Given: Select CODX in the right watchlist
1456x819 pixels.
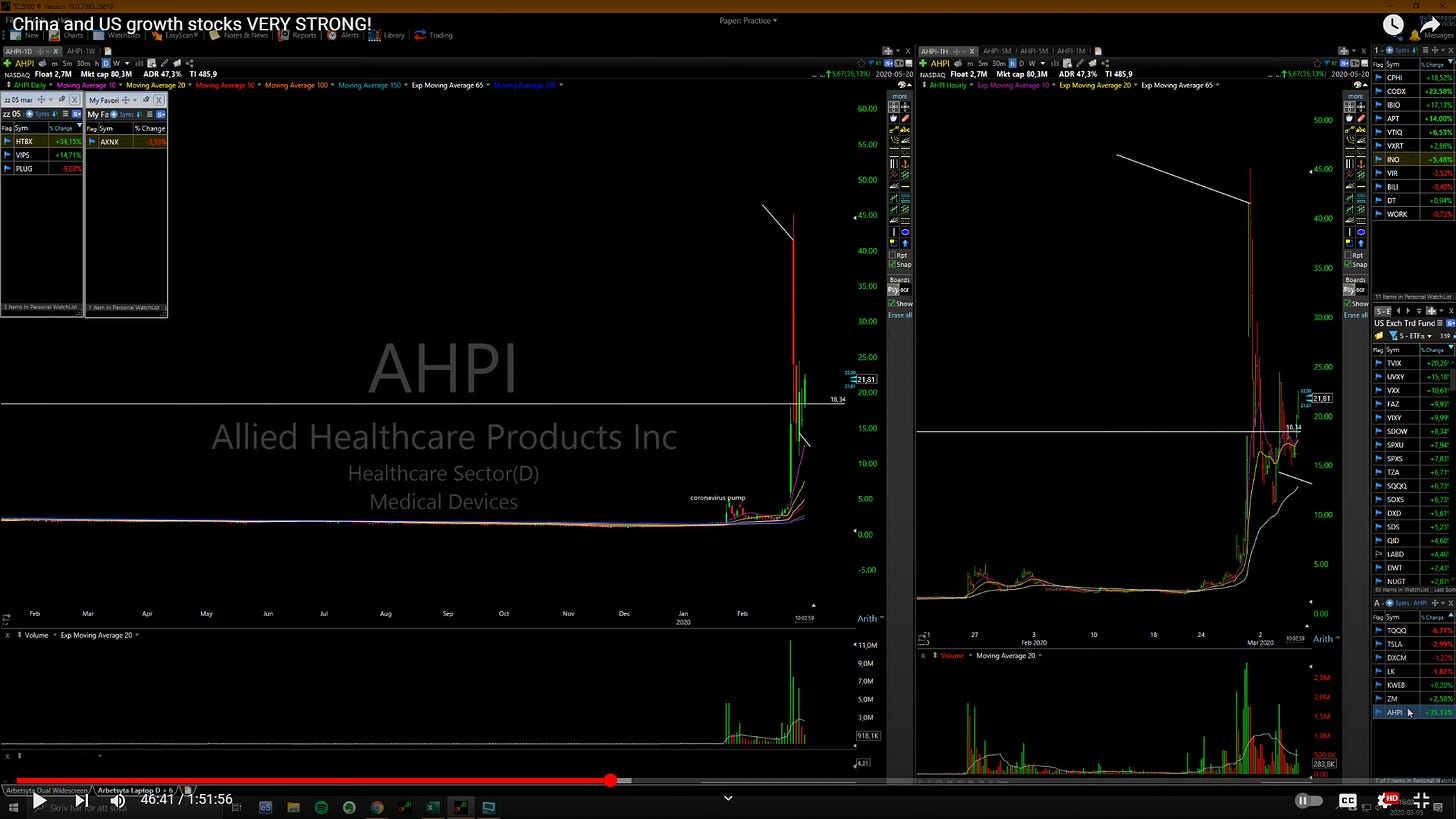Looking at the screenshot, I should click(1396, 91).
